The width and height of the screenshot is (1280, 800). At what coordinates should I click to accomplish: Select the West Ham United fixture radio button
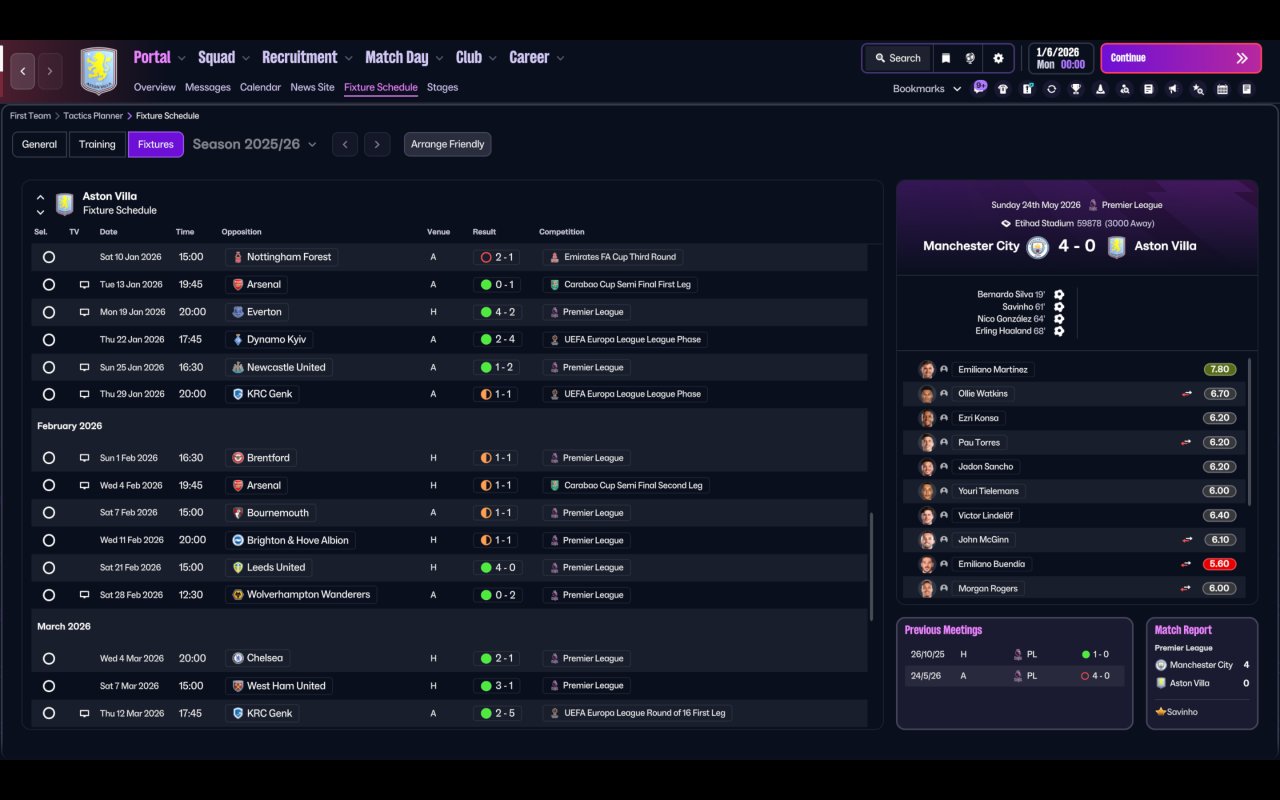[x=49, y=686]
